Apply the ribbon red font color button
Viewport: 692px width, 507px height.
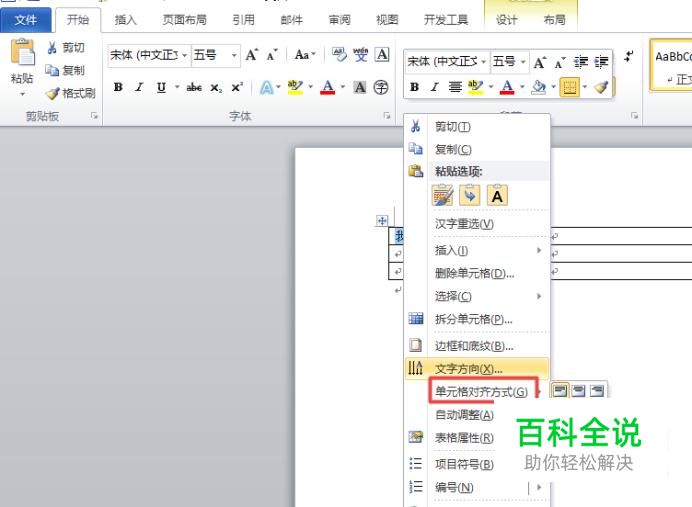(327, 87)
